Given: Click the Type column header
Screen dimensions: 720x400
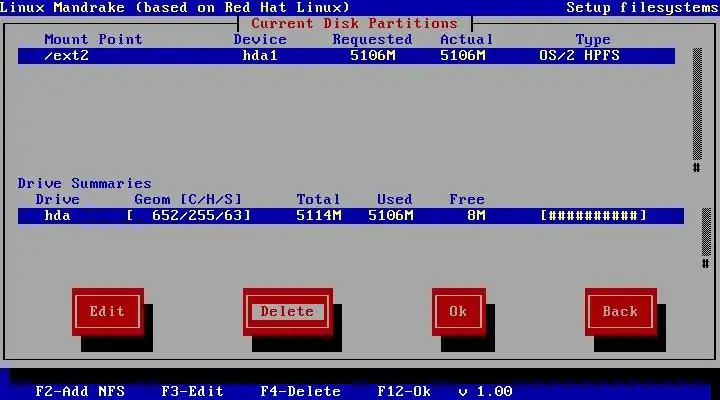Looking at the screenshot, I should (593, 40).
